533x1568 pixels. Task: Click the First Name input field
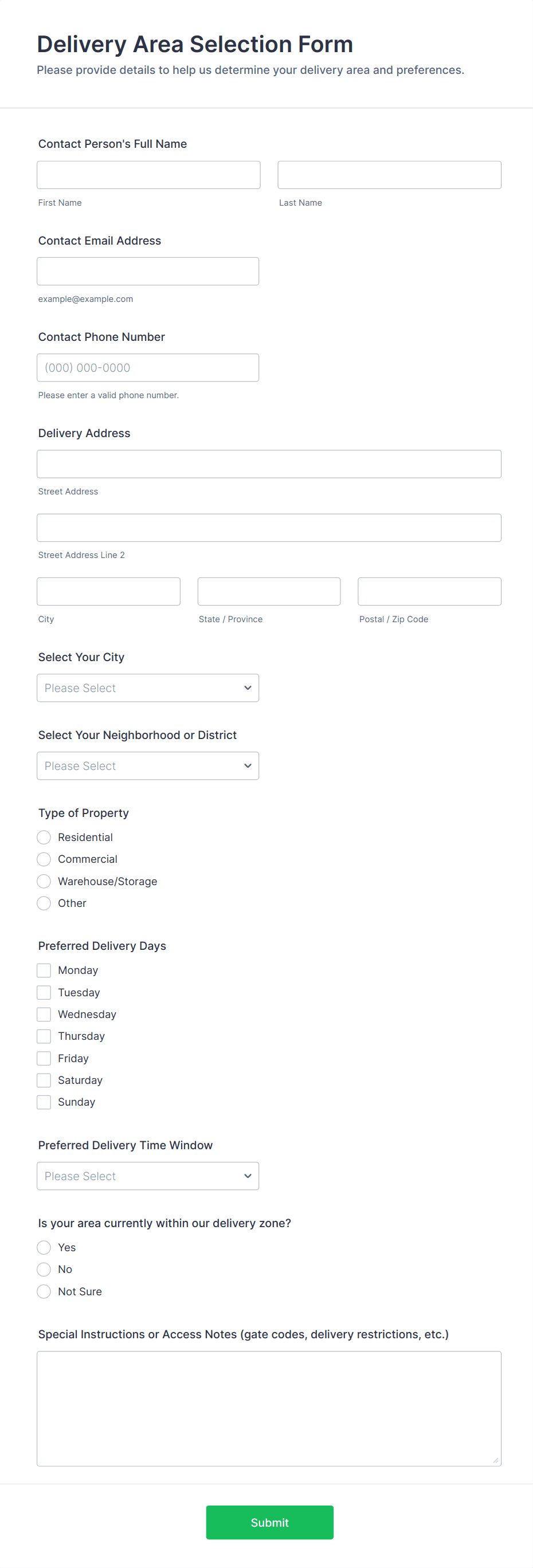tap(148, 175)
